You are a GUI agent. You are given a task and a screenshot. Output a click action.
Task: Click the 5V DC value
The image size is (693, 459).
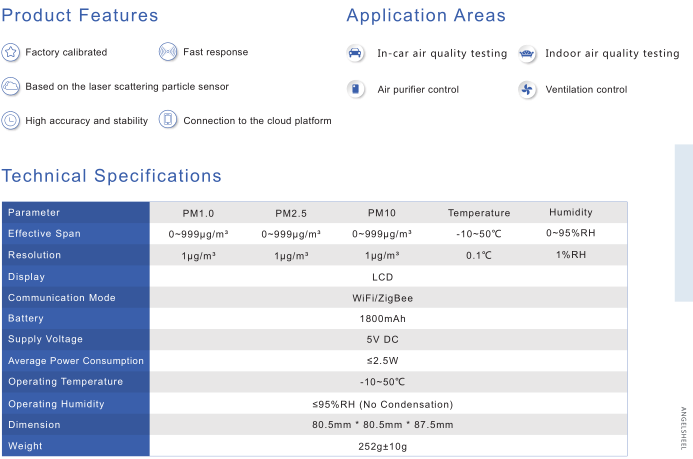(383, 340)
